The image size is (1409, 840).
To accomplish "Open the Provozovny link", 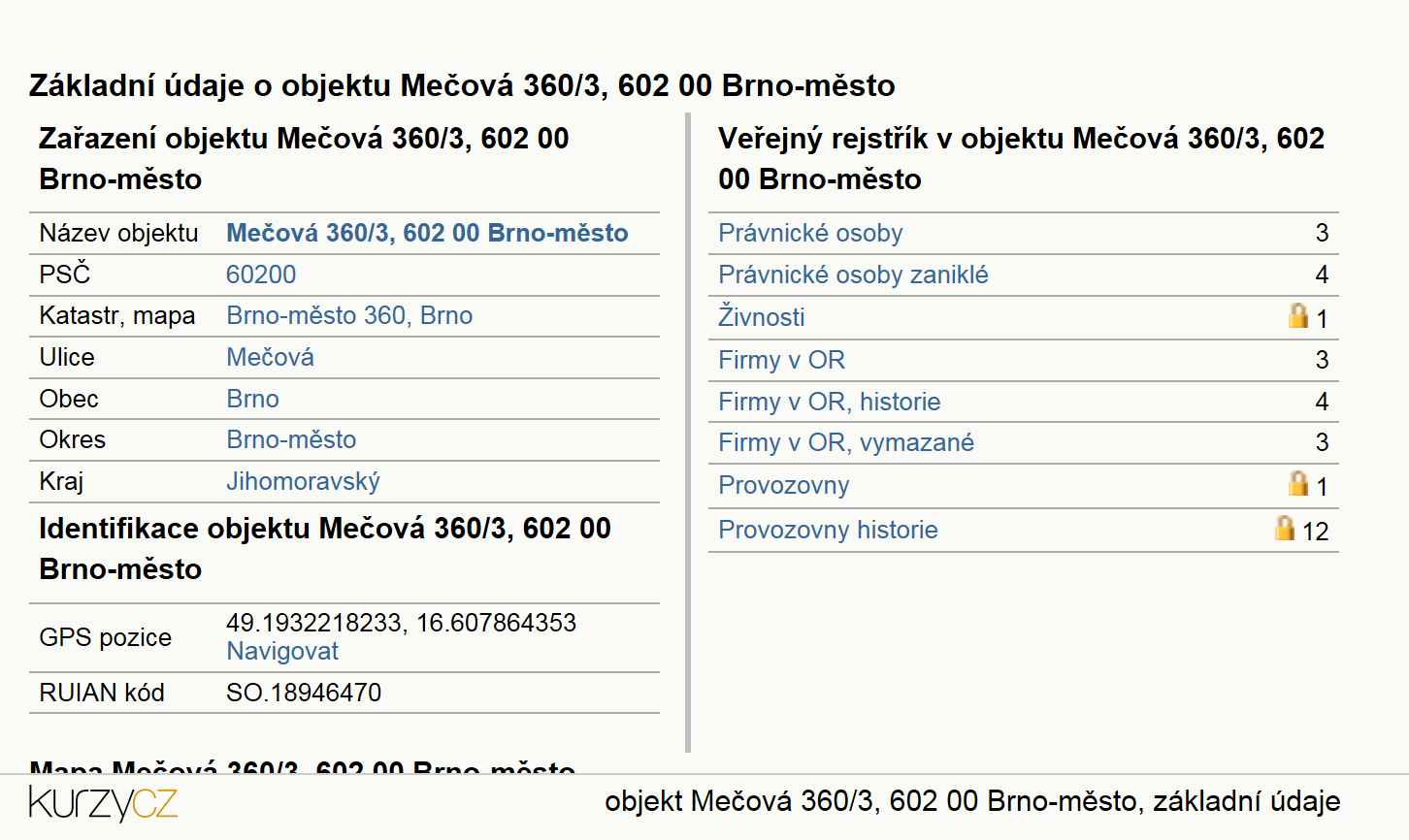I will pyautogui.click(x=784, y=485).
